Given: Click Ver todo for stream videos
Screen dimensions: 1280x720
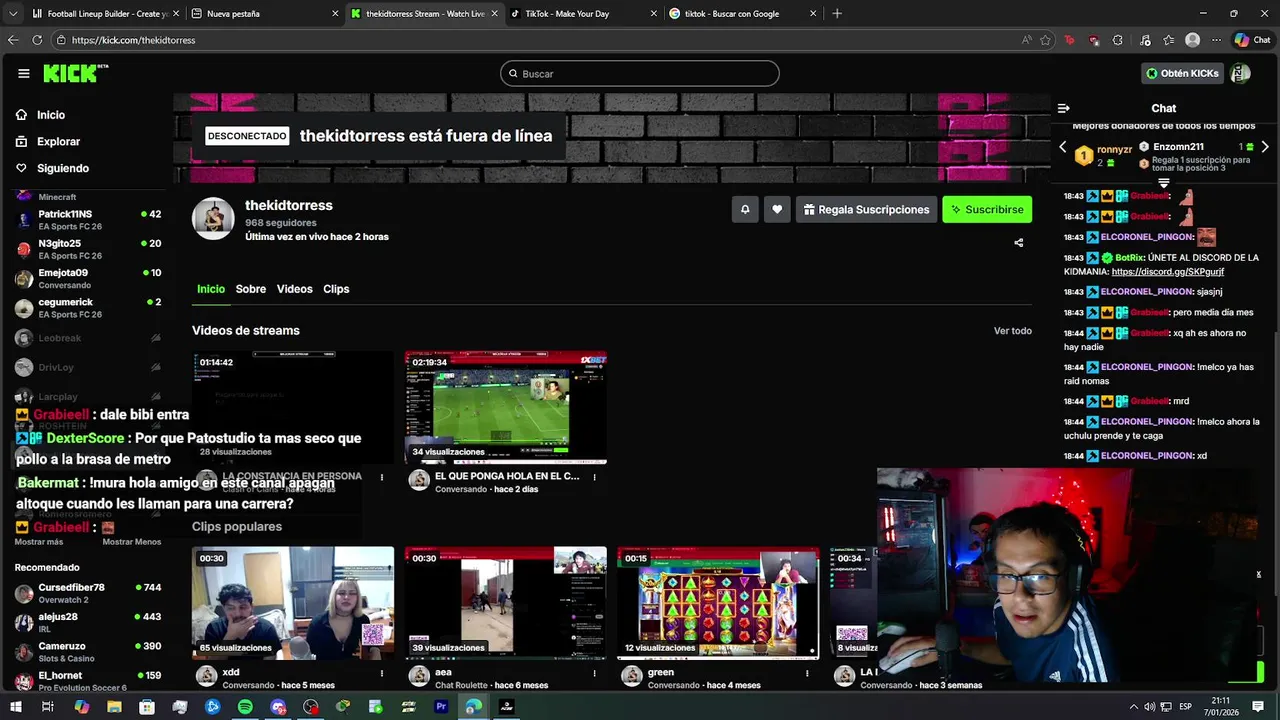Looking at the screenshot, I should (x=1012, y=331).
